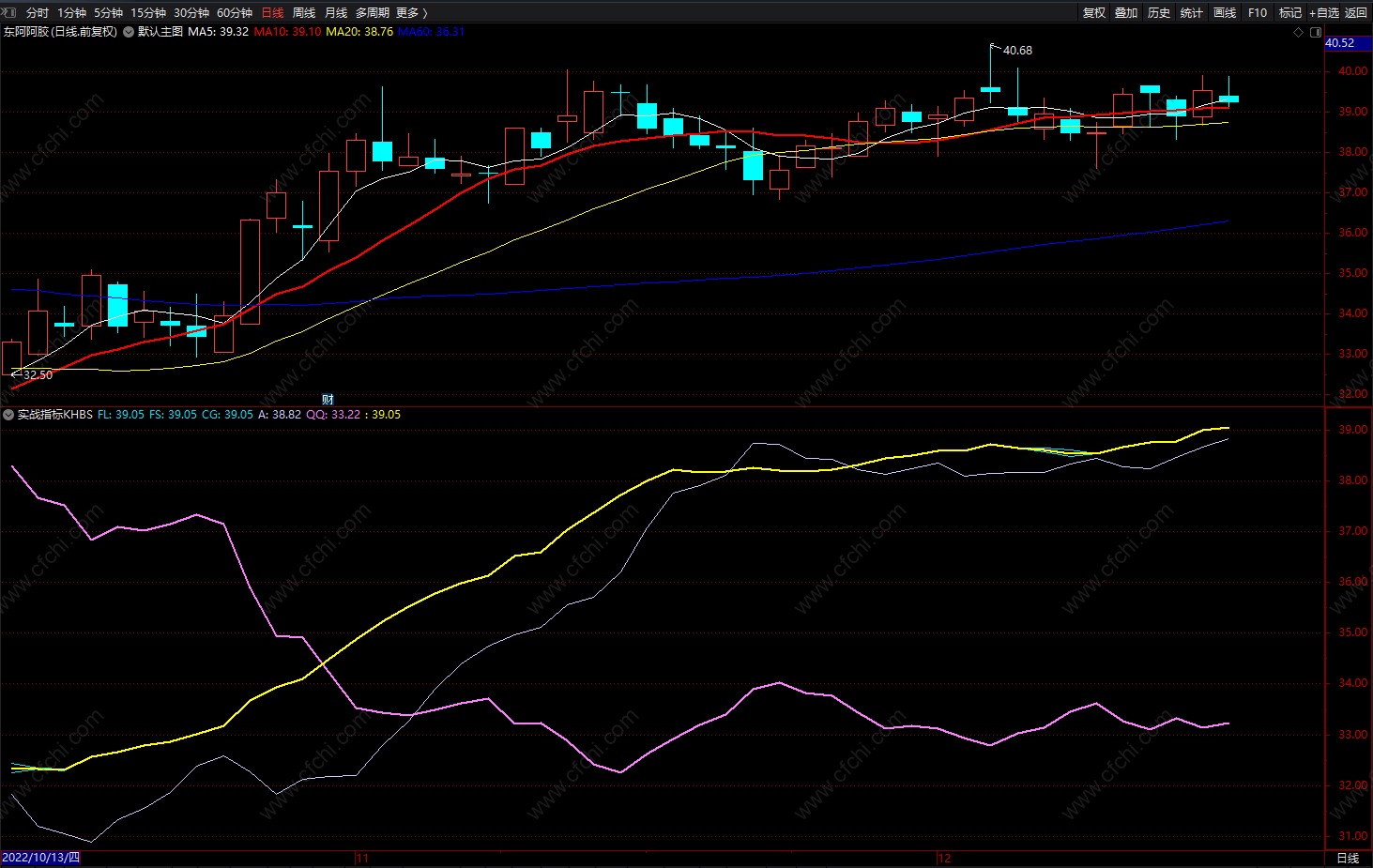Open the 复权 adjustment menu
1373x868 pixels.
tap(1094, 13)
